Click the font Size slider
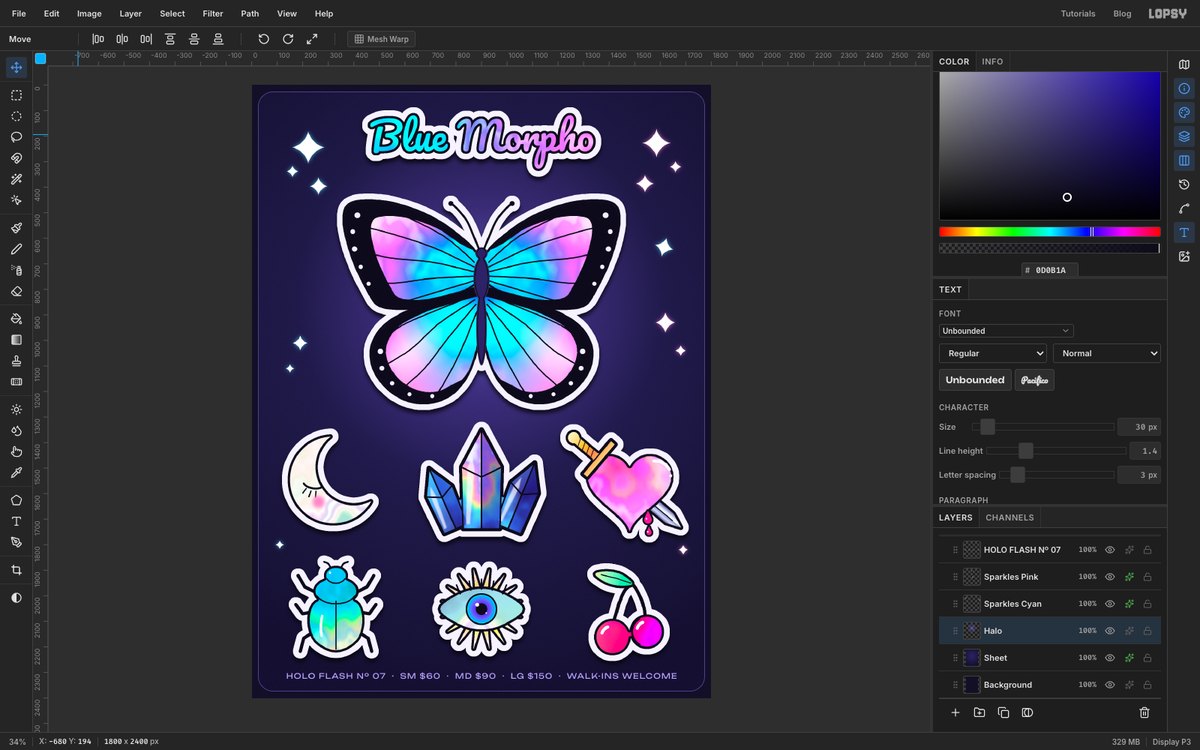The height and width of the screenshot is (750, 1200). coord(1043,427)
